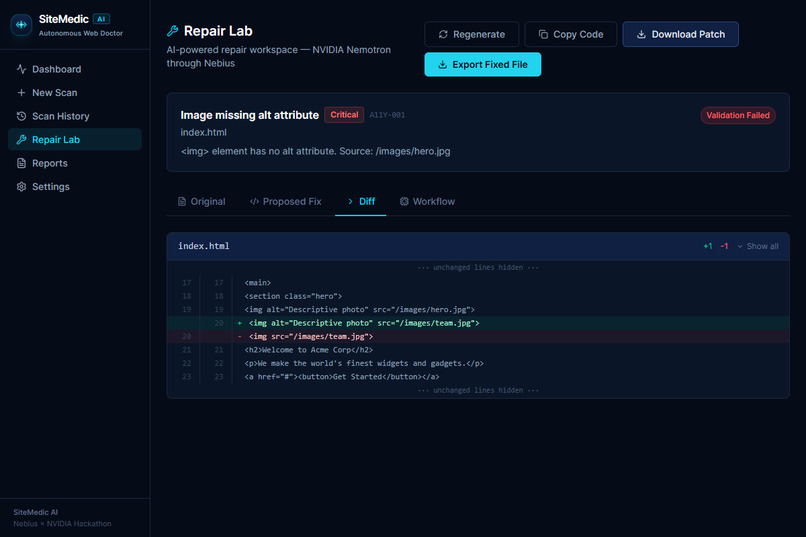The width and height of the screenshot is (806, 537).
Task: Click the Scan History clock icon
Action: 21,116
